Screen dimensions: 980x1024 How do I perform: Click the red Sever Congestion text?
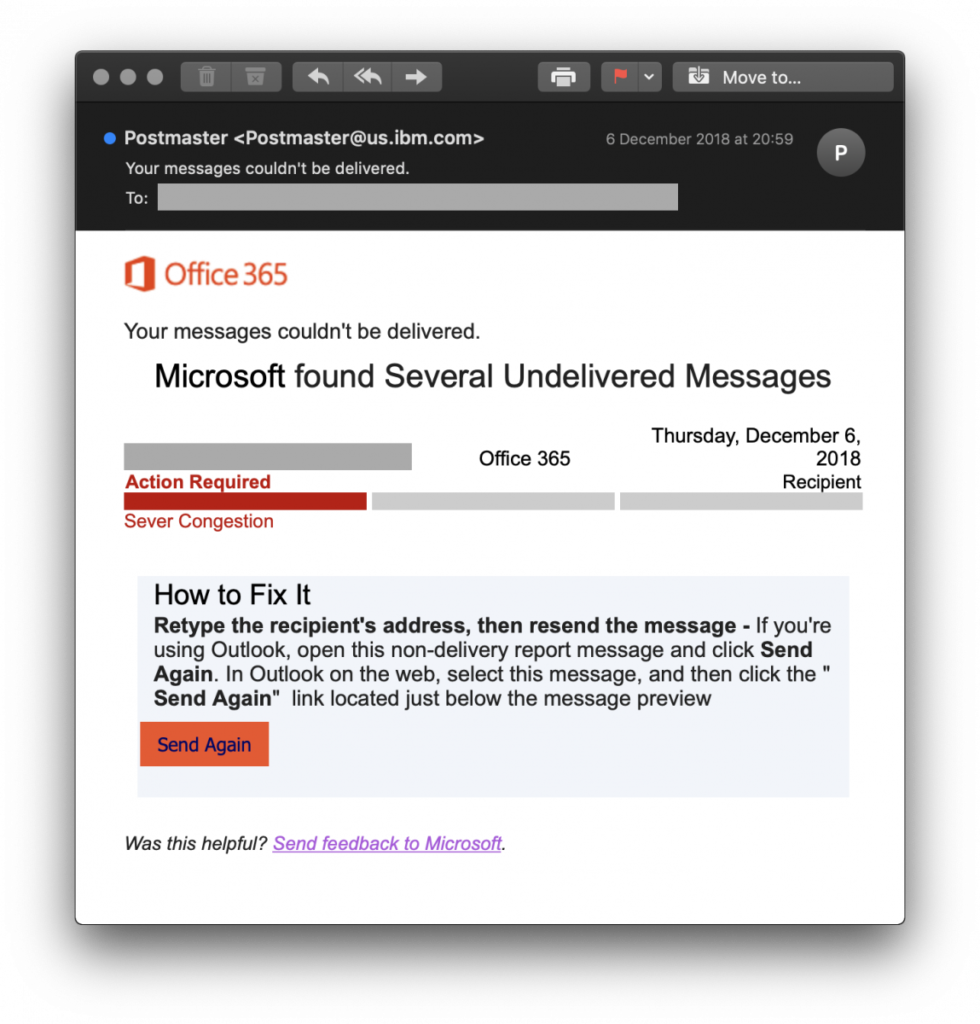(198, 521)
